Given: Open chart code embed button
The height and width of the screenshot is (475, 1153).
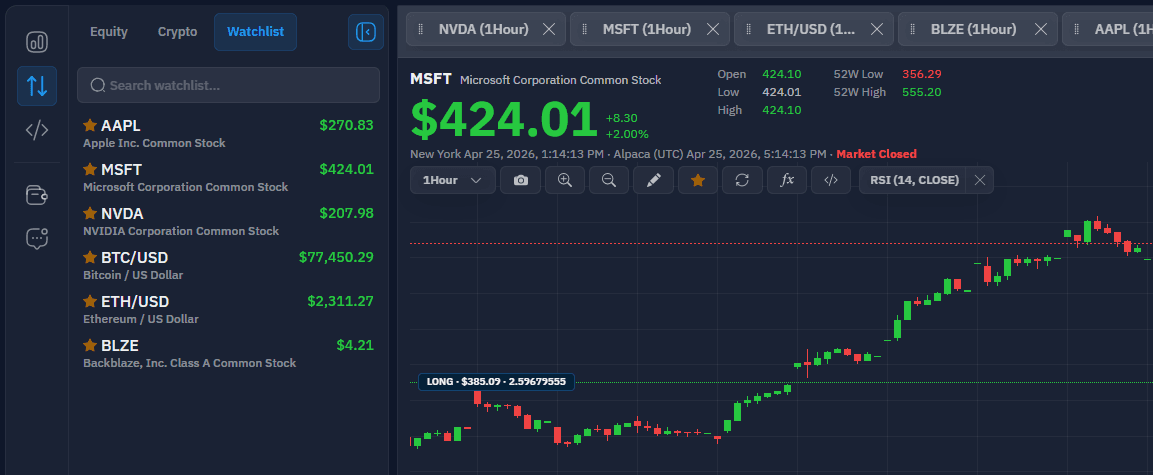Looking at the screenshot, I should pyautogui.click(x=831, y=180).
